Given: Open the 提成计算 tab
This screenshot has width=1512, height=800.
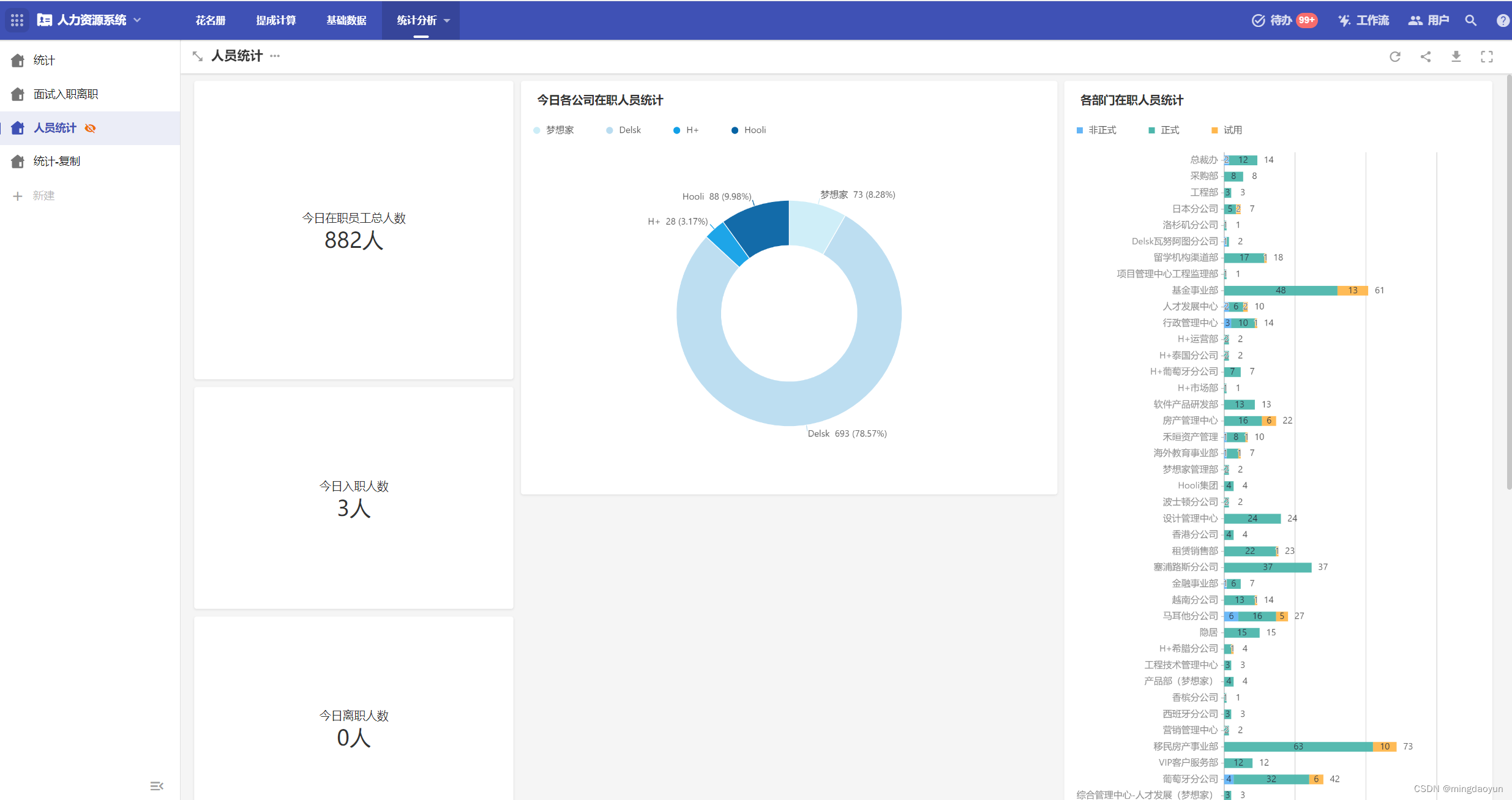Looking at the screenshot, I should click(275, 20).
